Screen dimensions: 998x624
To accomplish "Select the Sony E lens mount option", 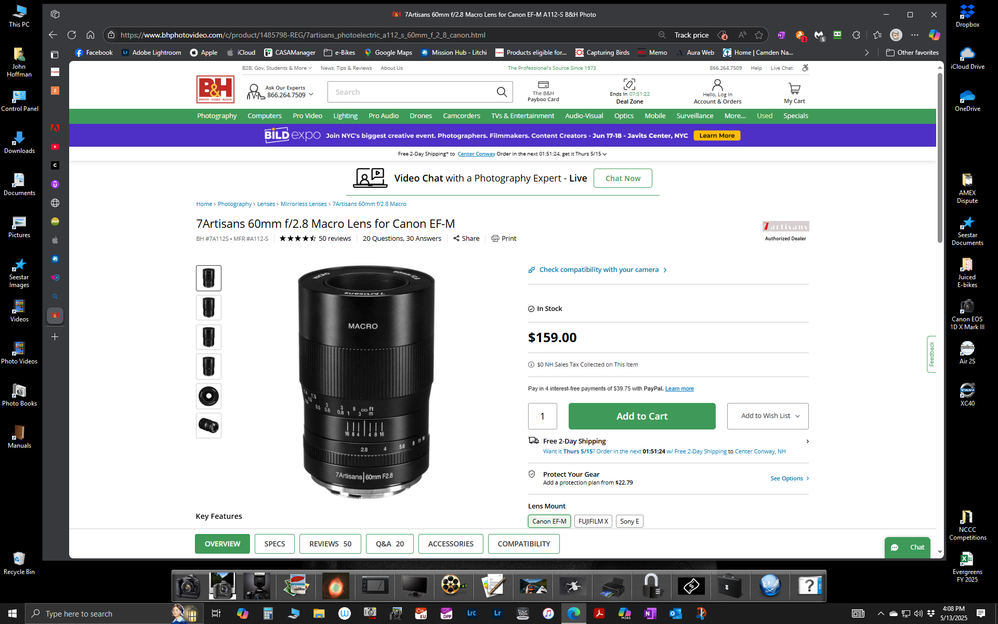I will [x=629, y=520].
